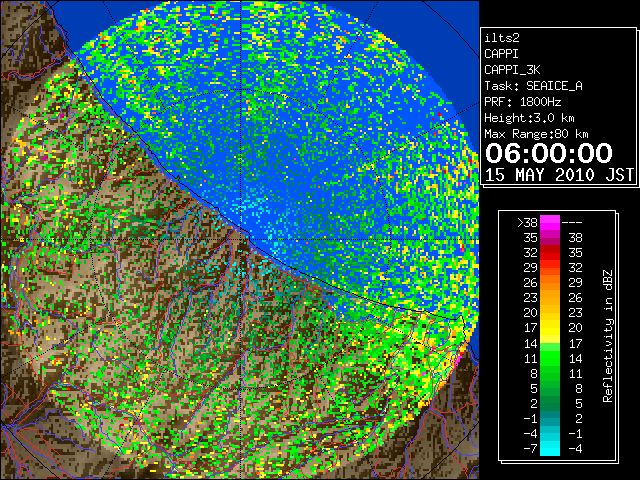Screen dimensions: 640x480
Task: Pick the cyan band at legend bottom
Action: pos(550,449)
